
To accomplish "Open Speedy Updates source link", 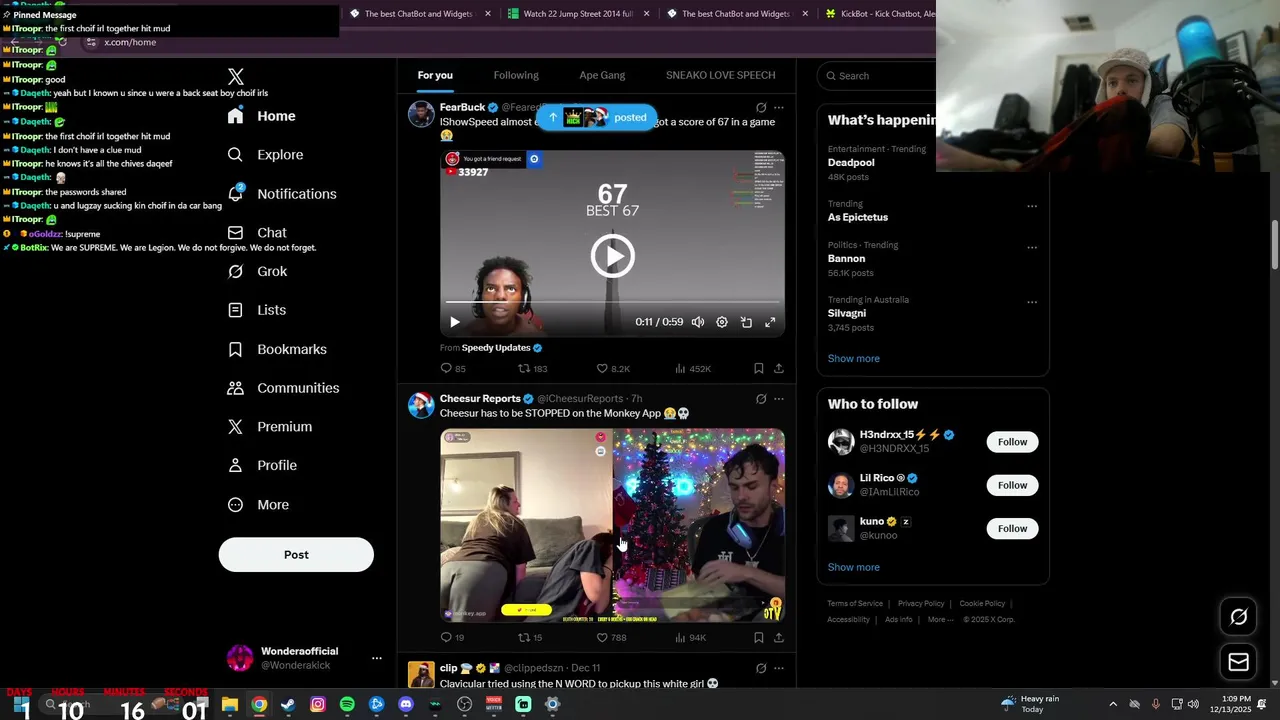I will click(496, 348).
